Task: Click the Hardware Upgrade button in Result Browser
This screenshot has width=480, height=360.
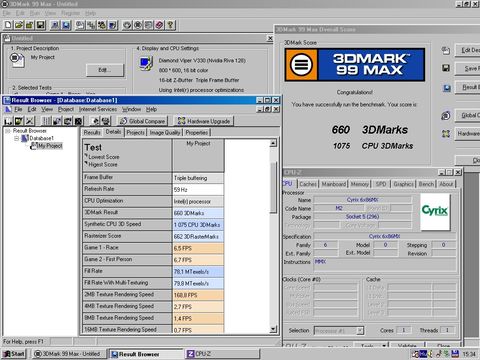Action: click(x=204, y=121)
